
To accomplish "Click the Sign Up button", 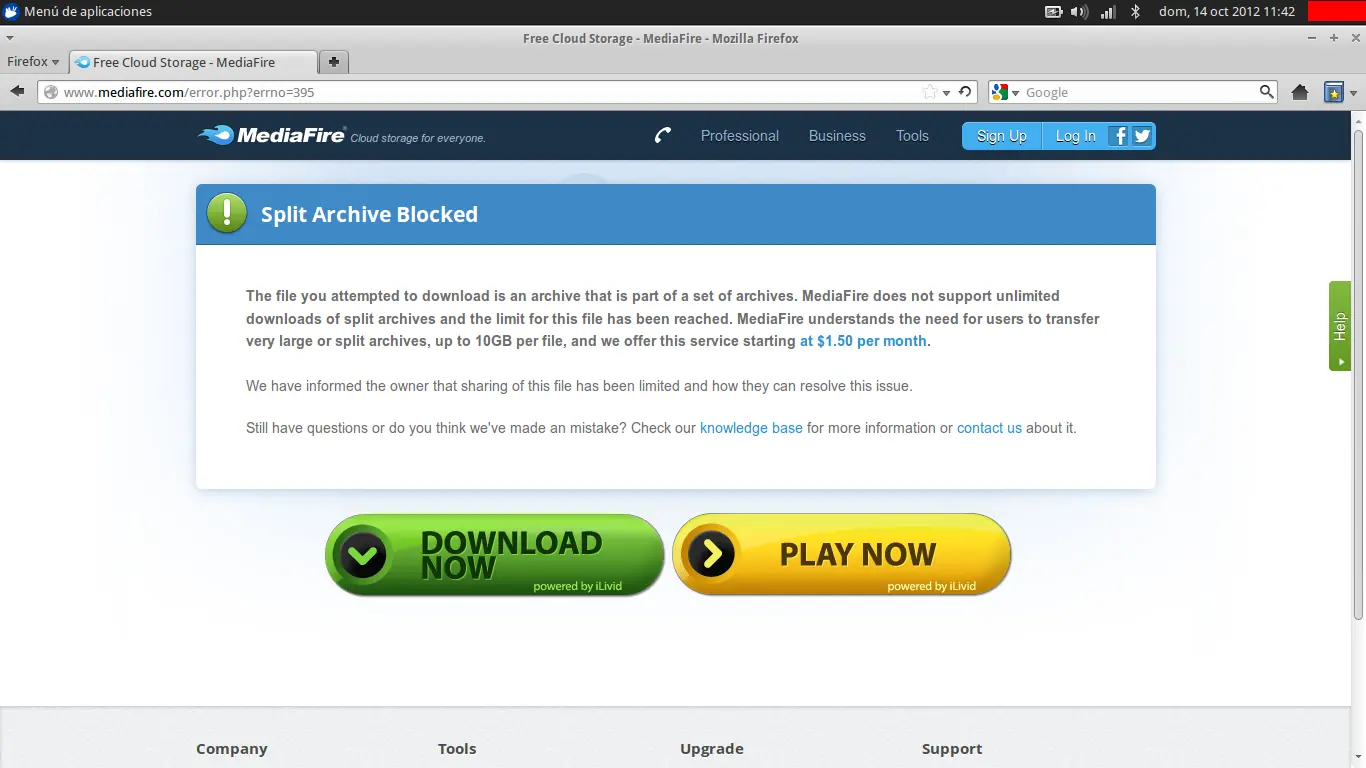I will coord(1002,136).
